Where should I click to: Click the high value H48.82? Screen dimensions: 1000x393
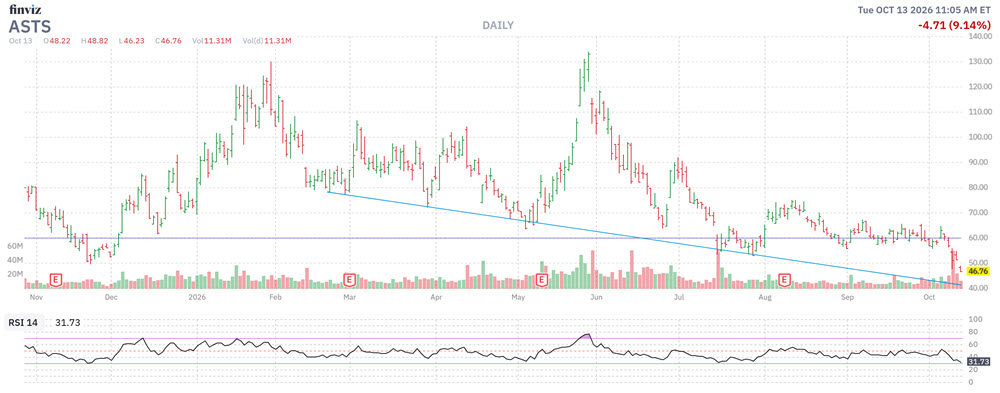tap(93, 41)
